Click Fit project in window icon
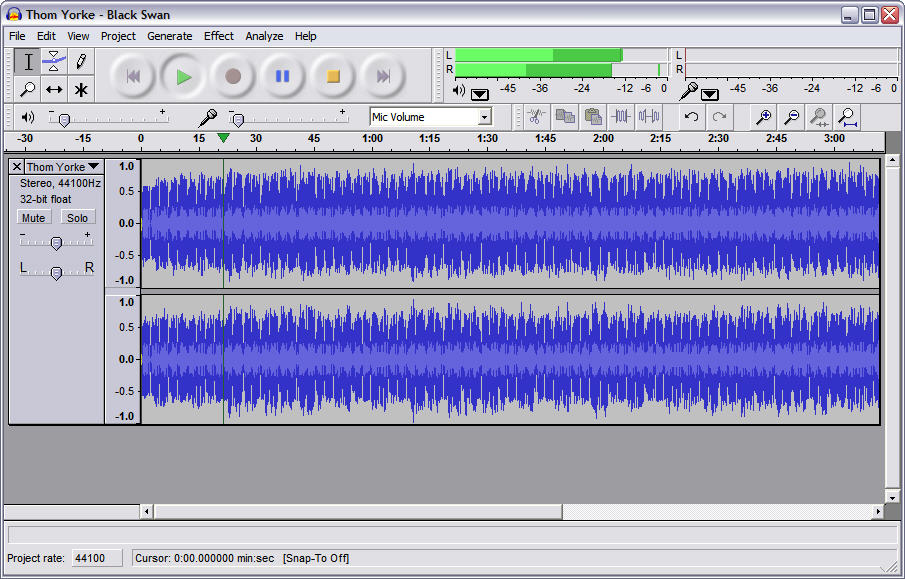 [x=847, y=117]
